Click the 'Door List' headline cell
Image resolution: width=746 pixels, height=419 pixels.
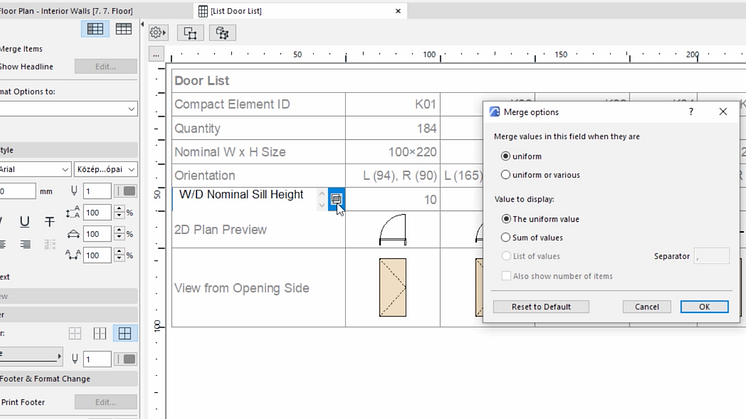click(x=459, y=80)
